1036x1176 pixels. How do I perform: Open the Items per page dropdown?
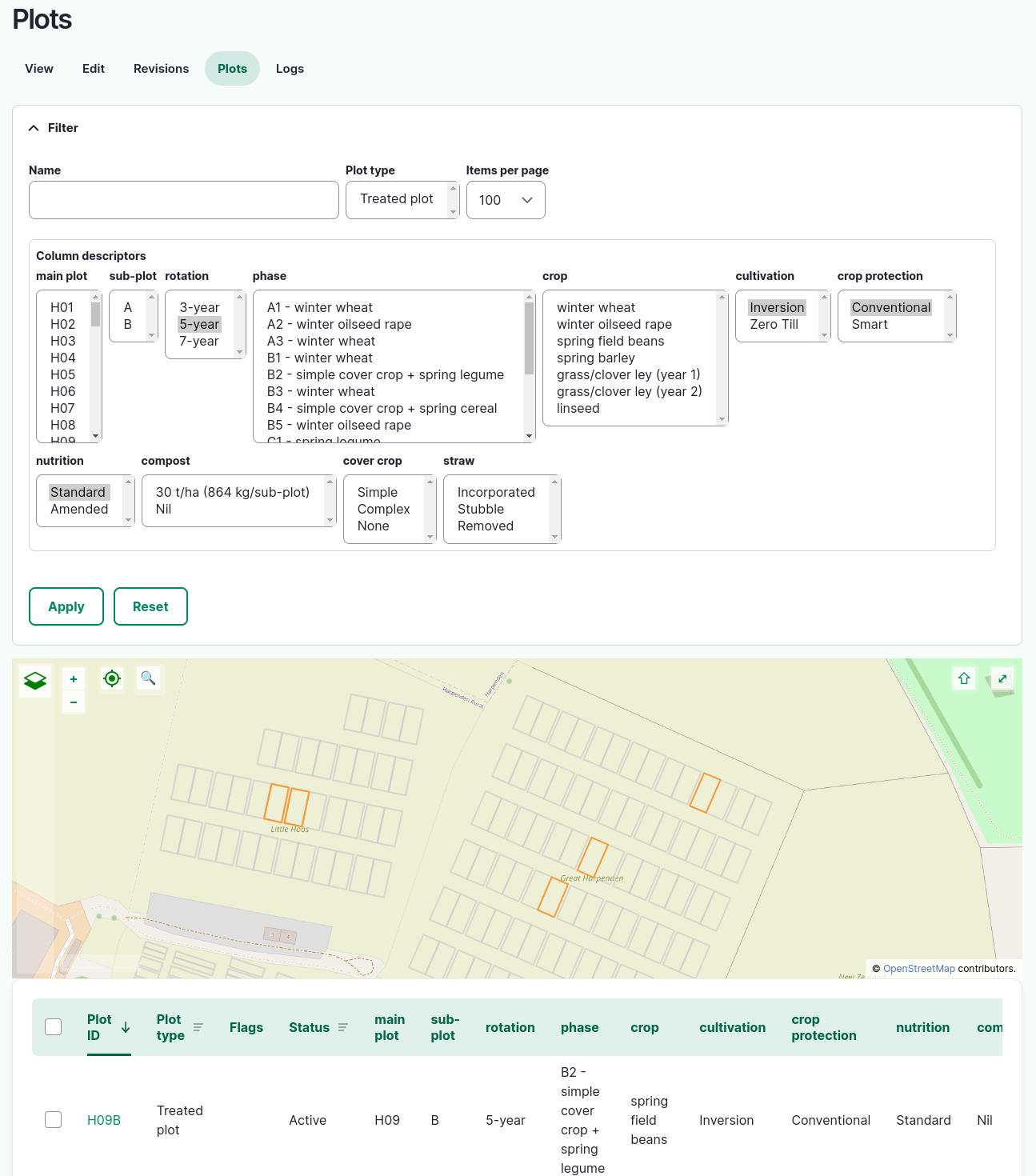(x=505, y=200)
